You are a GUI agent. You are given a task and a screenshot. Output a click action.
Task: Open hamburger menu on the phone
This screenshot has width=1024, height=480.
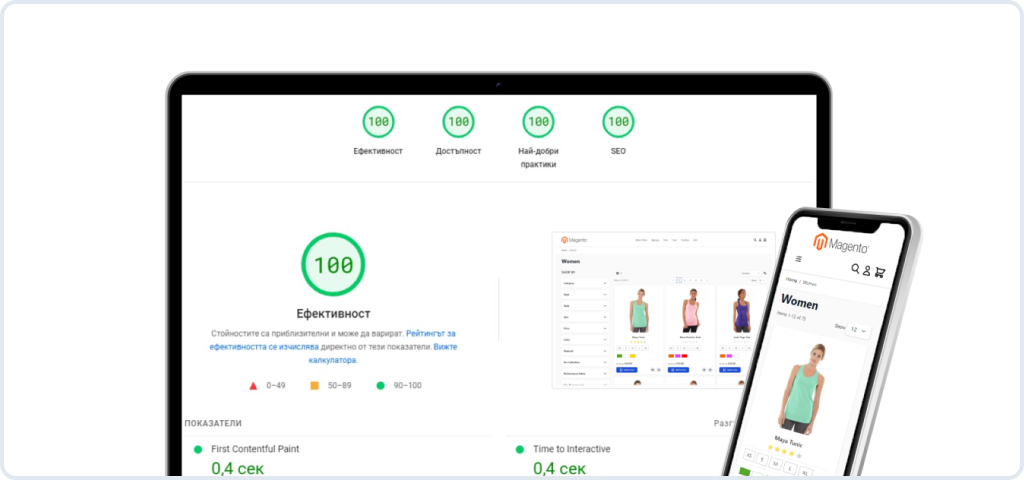[798, 259]
